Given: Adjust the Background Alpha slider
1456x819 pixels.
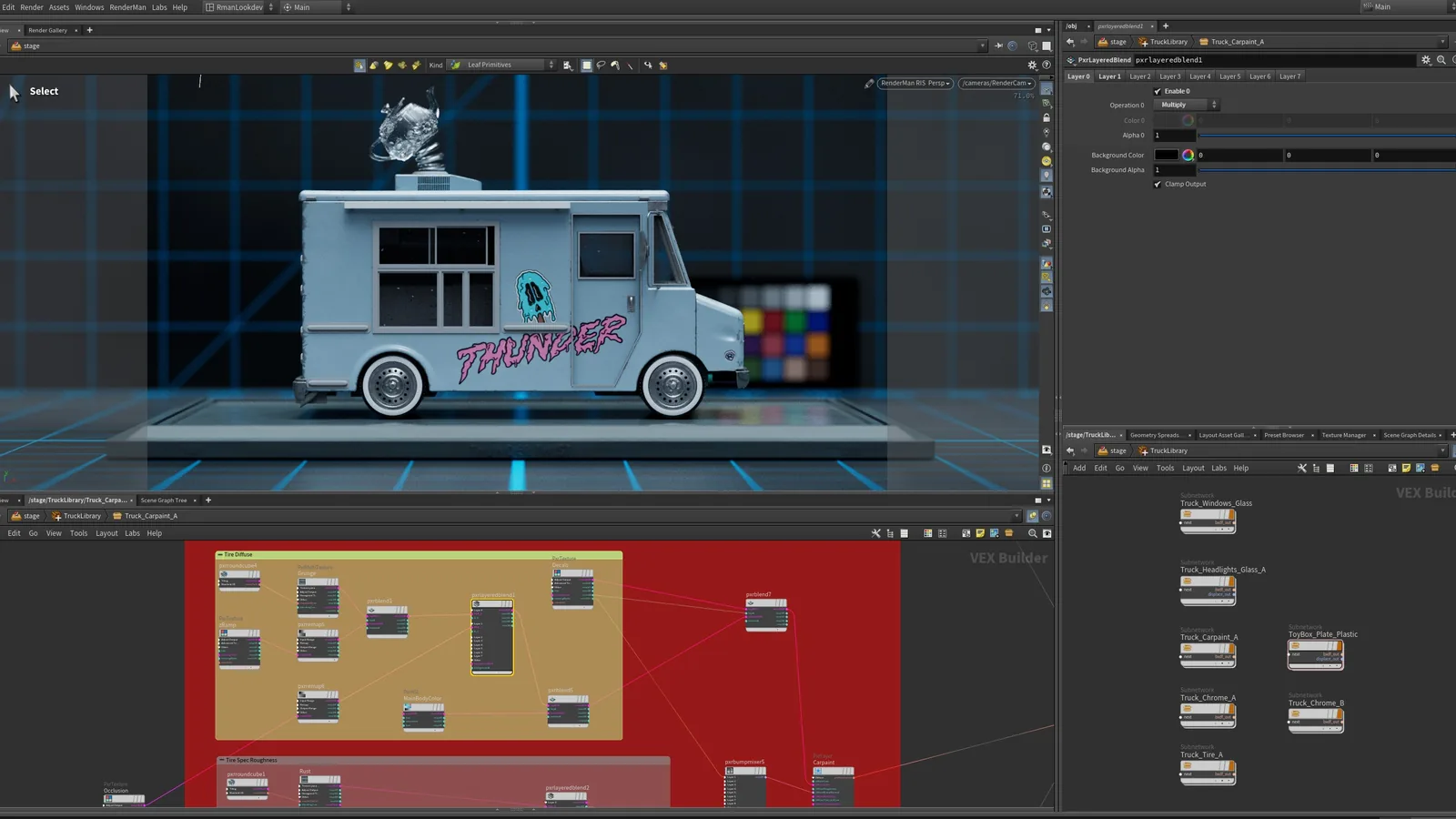Looking at the screenshot, I should click(x=1327, y=171).
